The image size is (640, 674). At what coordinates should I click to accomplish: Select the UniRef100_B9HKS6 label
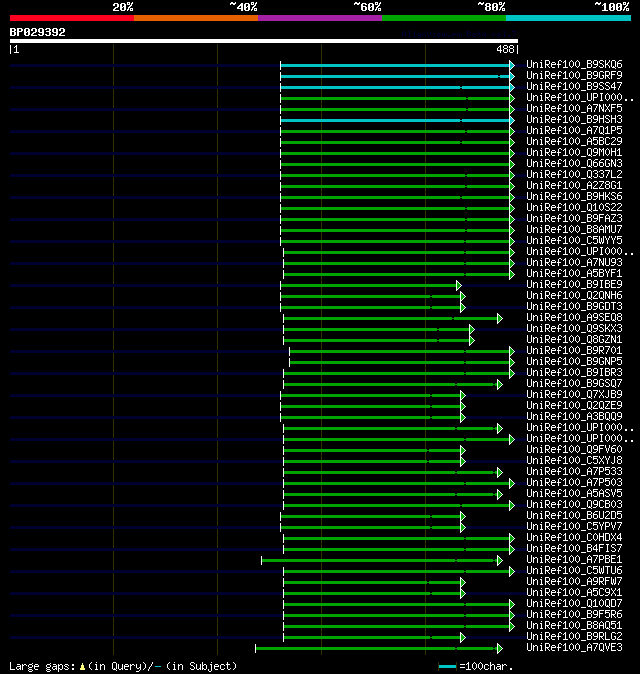point(574,196)
